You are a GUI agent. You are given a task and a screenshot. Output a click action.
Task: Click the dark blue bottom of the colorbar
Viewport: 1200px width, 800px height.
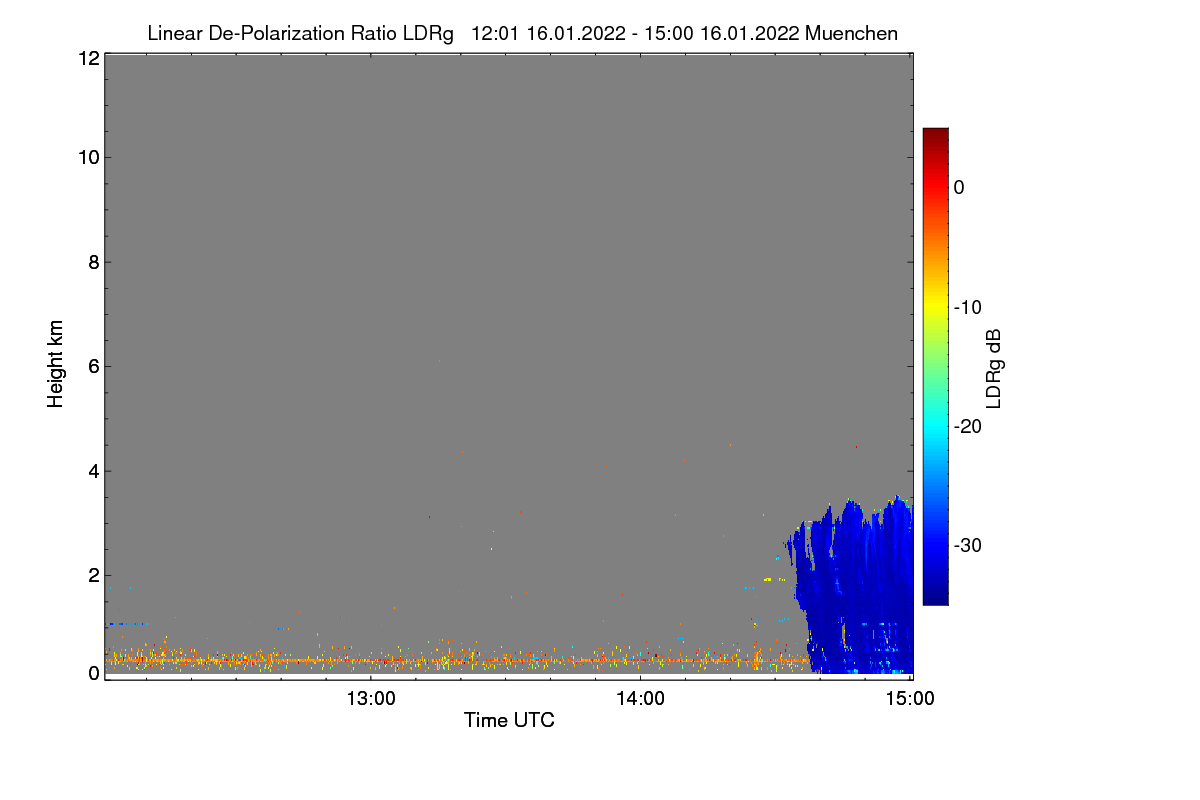[935, 596]
